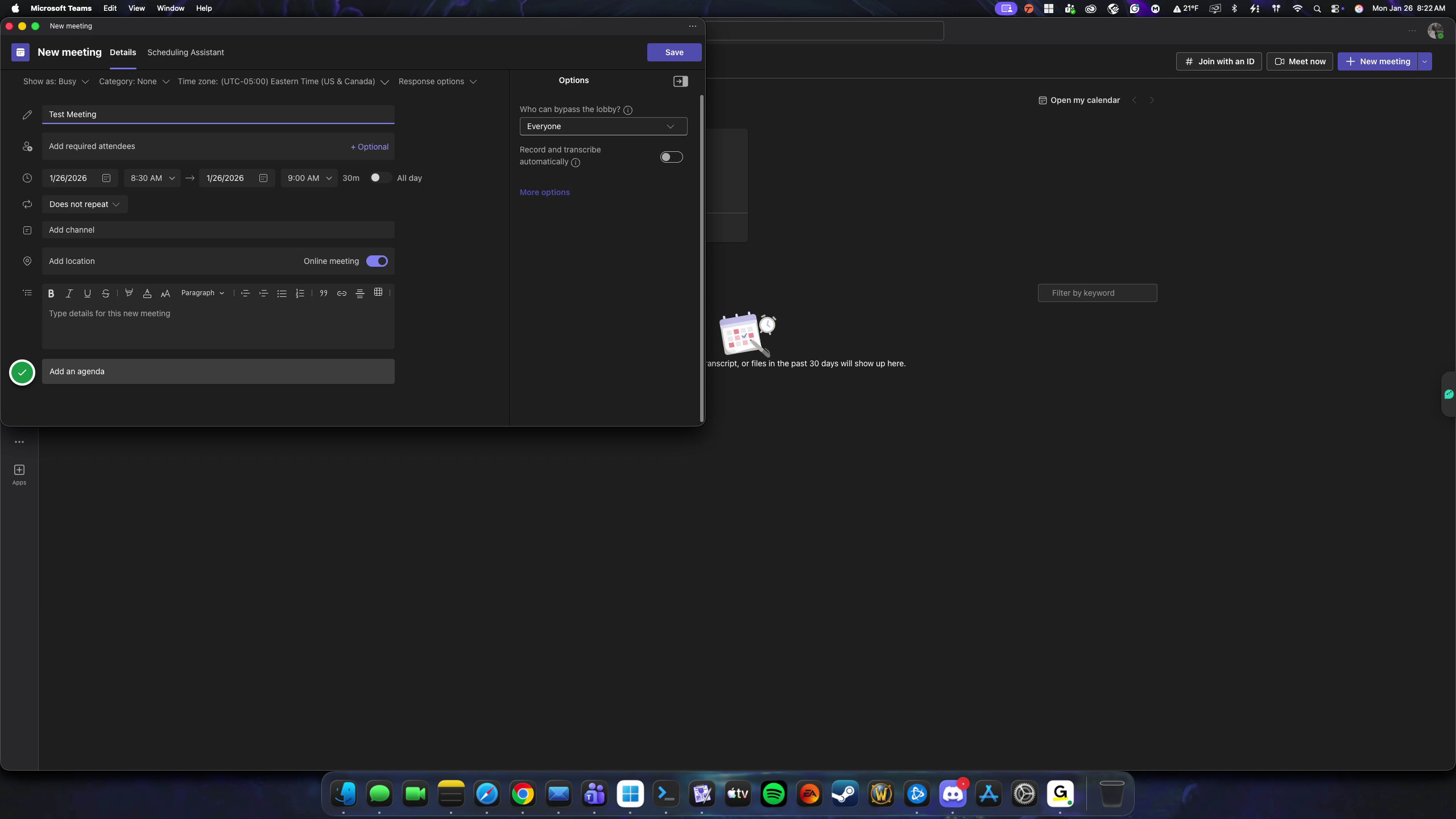Click the Test Meeting title field
This screenshot has height=819, width=1456.
(x=218, y=114)
